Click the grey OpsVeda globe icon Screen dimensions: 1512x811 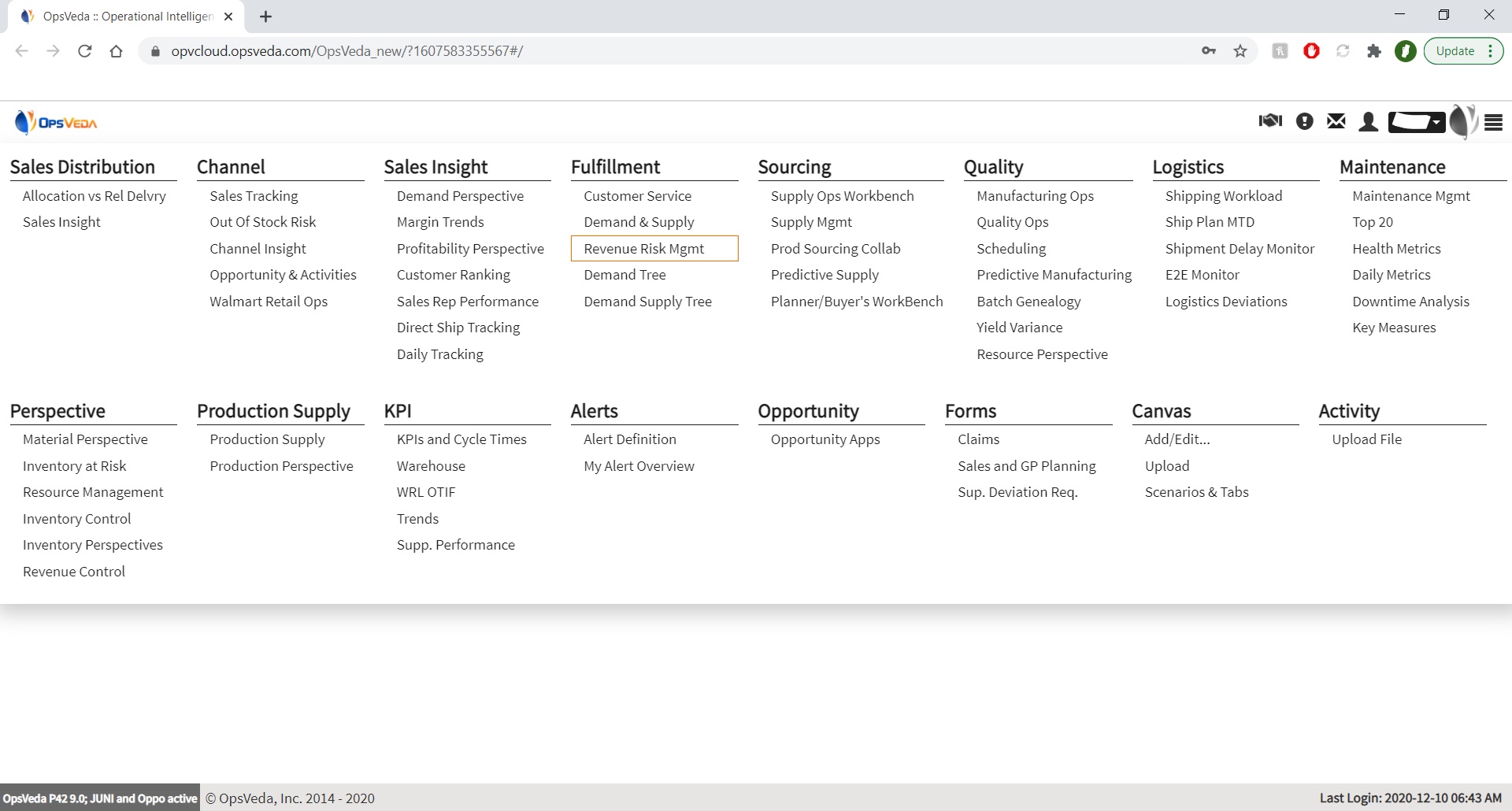pos(1462,121)
